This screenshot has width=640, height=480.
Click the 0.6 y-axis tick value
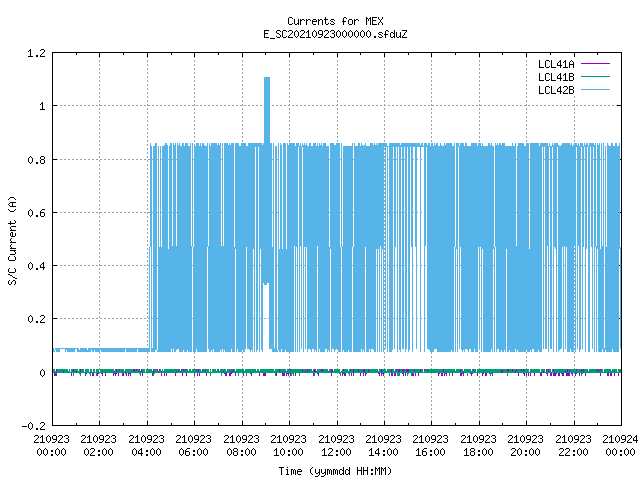click(x=36, y=213)
